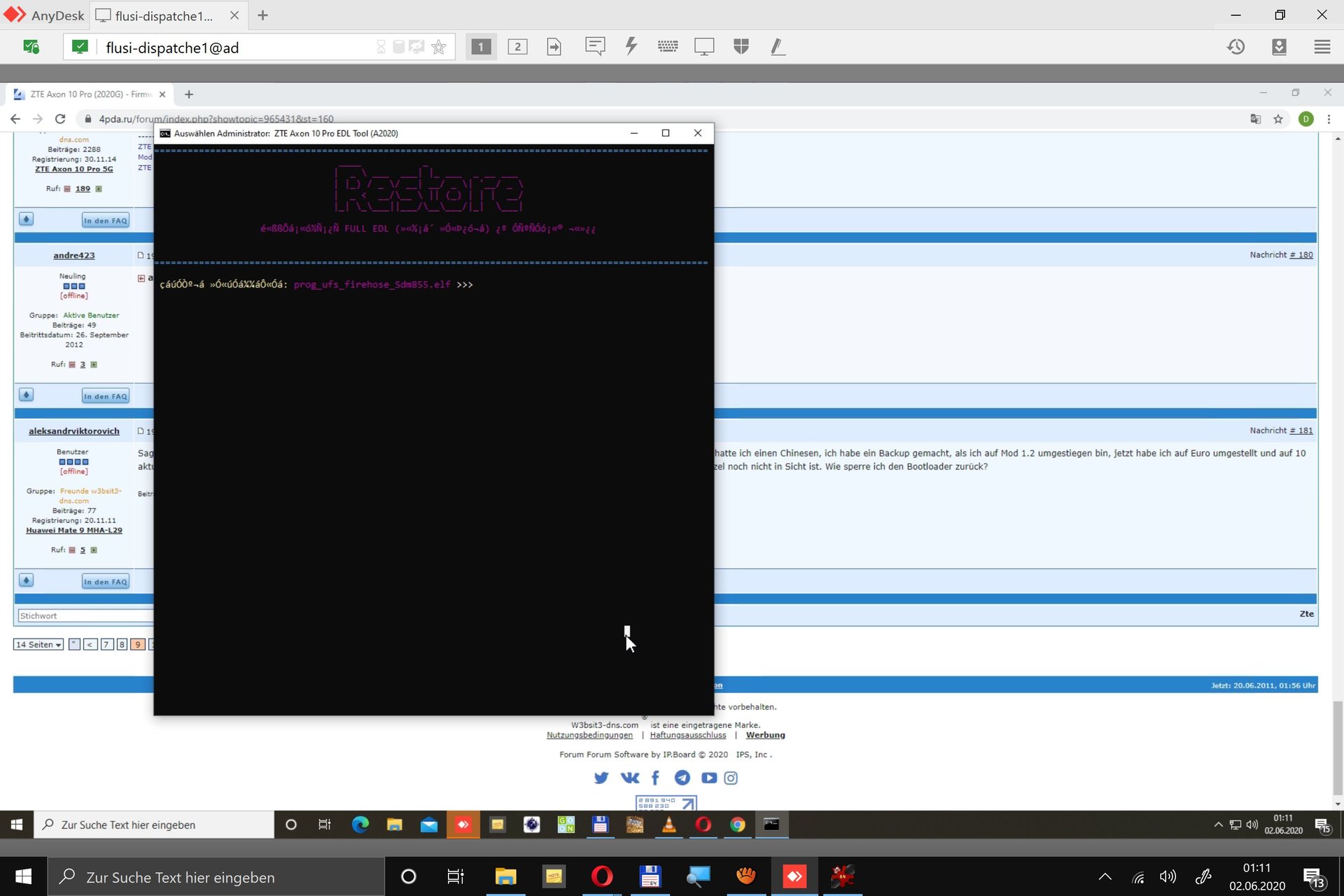Click the Stichwort search field

[x=85, y=616]
